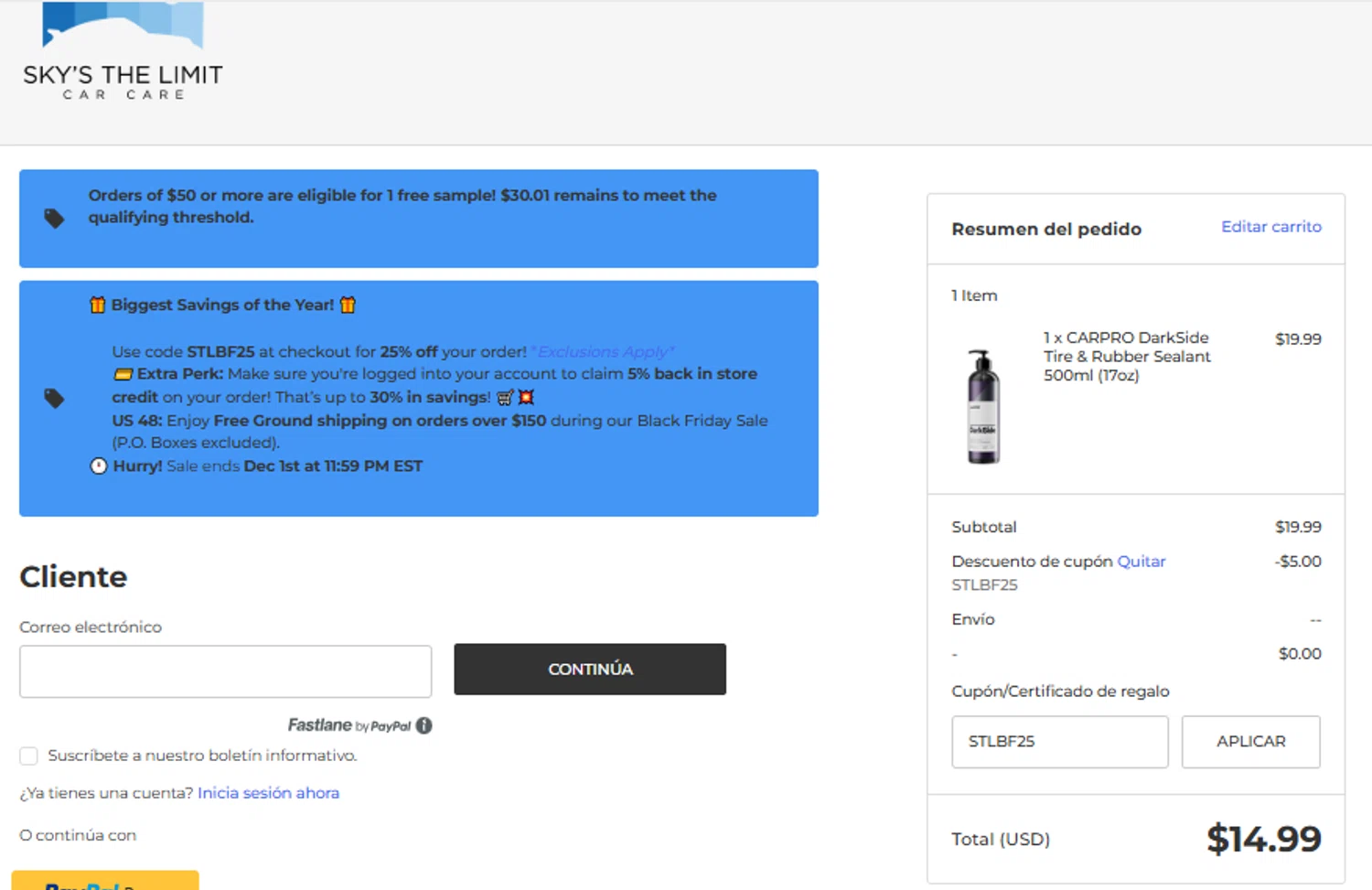Click the Subtotal label
Viewport: 1372px width, 890px height.
[983, 527]
